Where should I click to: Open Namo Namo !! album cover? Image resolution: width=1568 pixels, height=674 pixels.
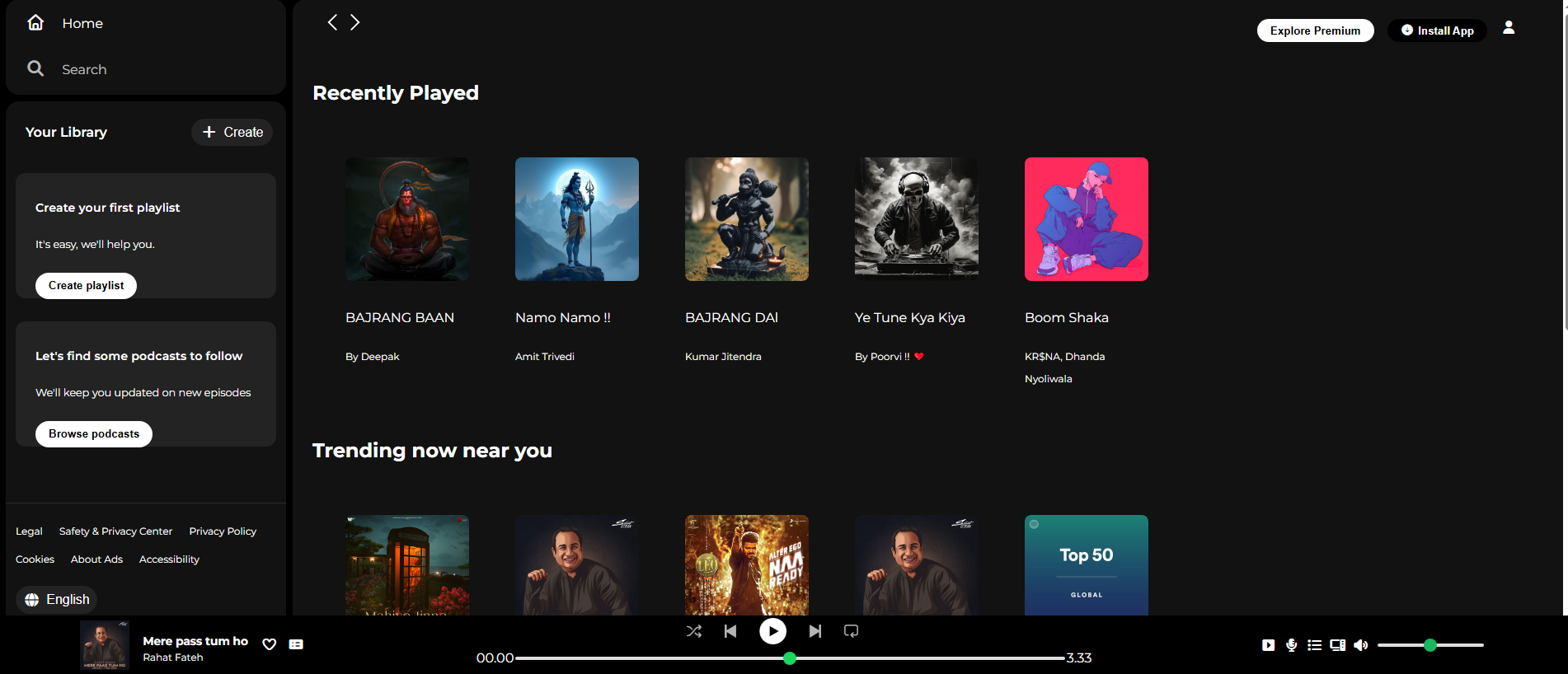[577, 219]
